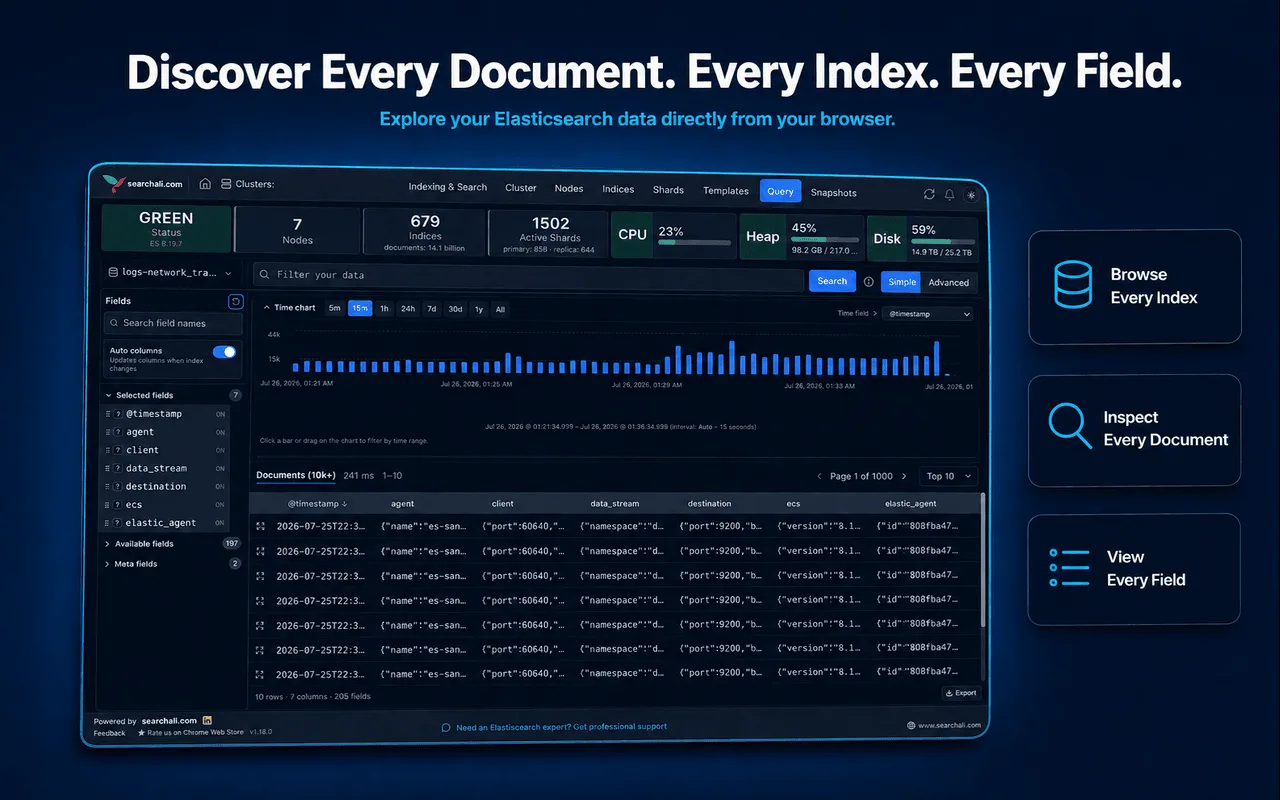Grab the drag handle of data_stream field
Image resolution: width=1280 pixels, height=800 pixels.
pyautogui.click(x=108, y=468)
